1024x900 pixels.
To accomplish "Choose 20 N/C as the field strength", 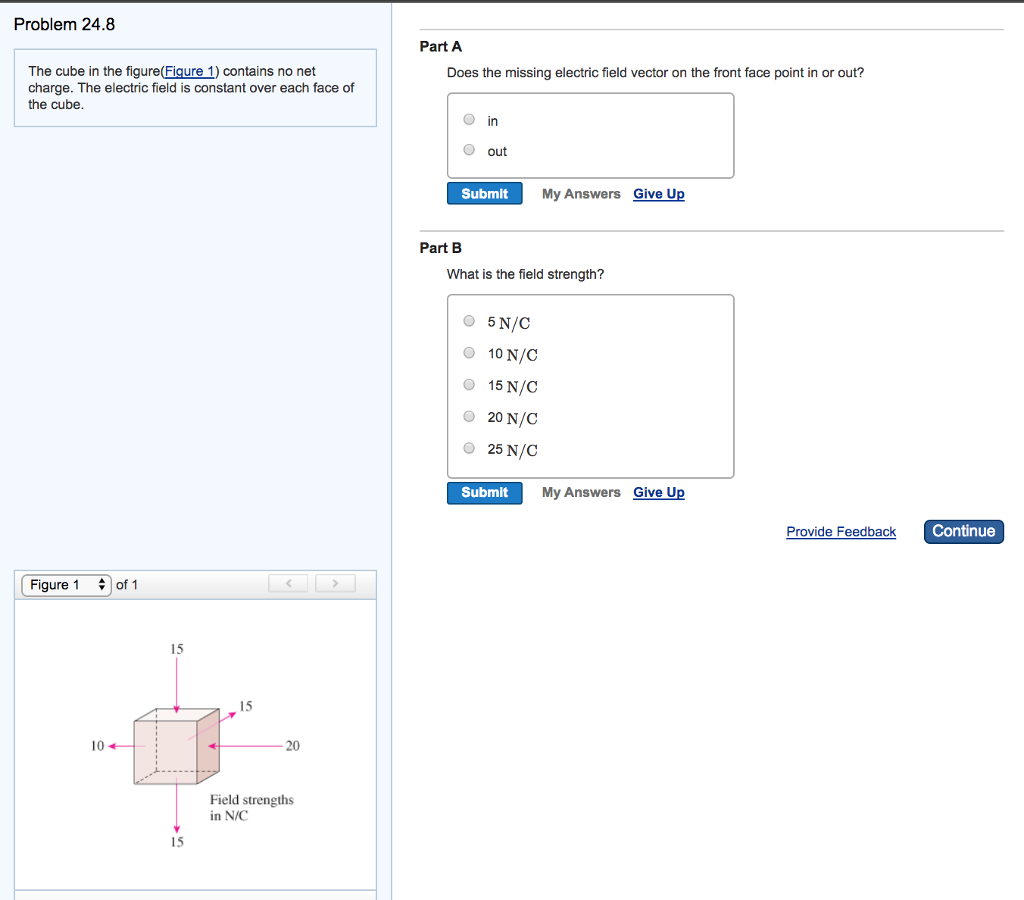I will tap(468, 416).
